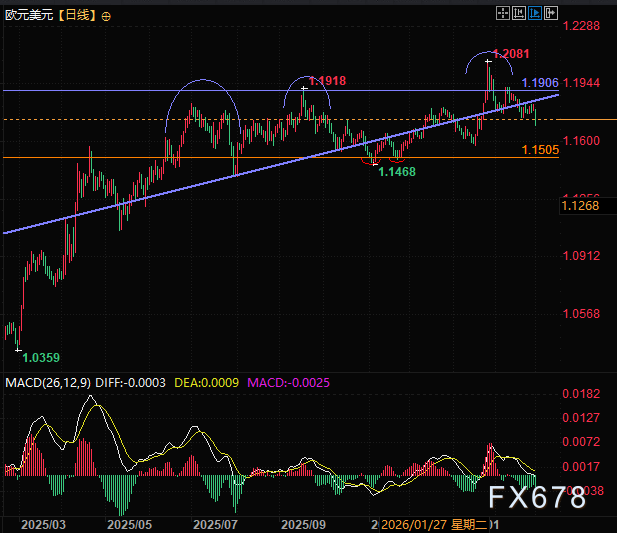Click the 1.1505 support line label
617x533 pixels.
[x=540, y=150]
